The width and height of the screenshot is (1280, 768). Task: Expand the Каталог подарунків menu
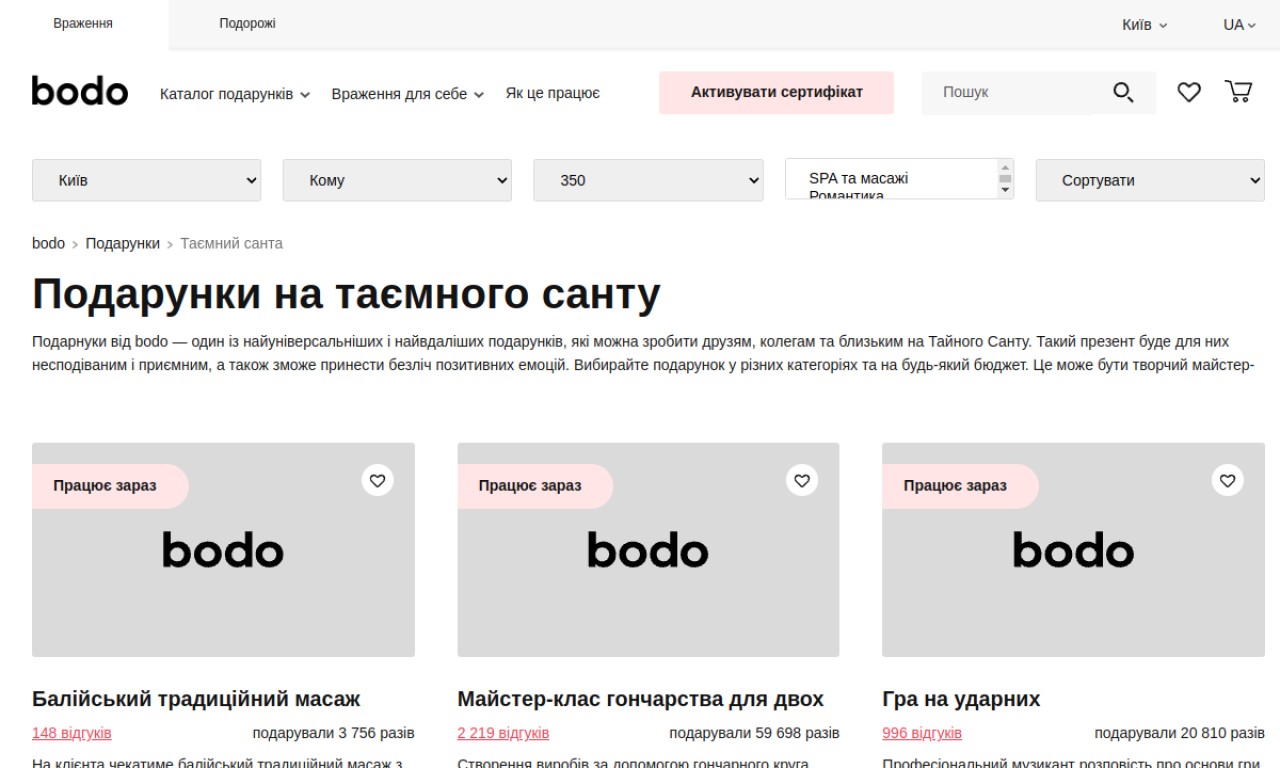point(235,94)
